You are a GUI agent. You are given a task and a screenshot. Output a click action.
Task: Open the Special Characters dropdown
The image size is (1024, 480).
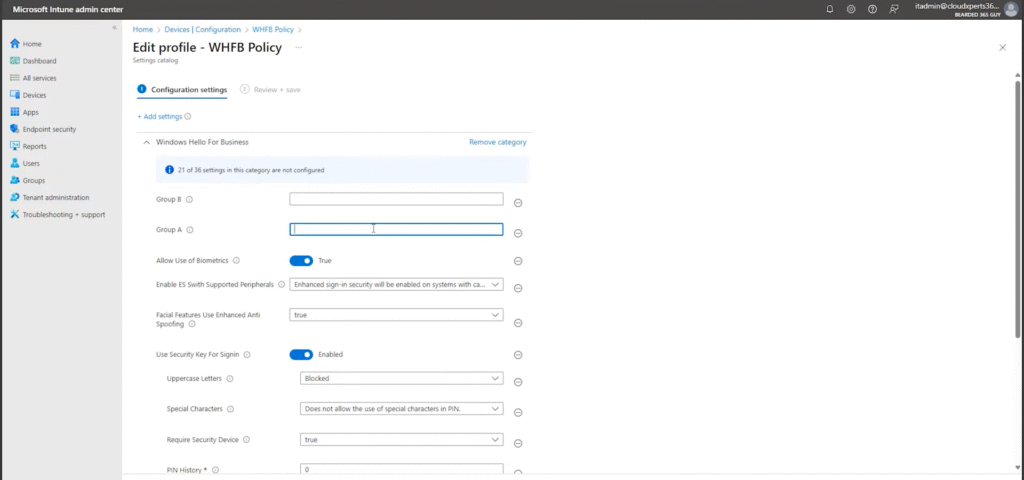point(402,409)
